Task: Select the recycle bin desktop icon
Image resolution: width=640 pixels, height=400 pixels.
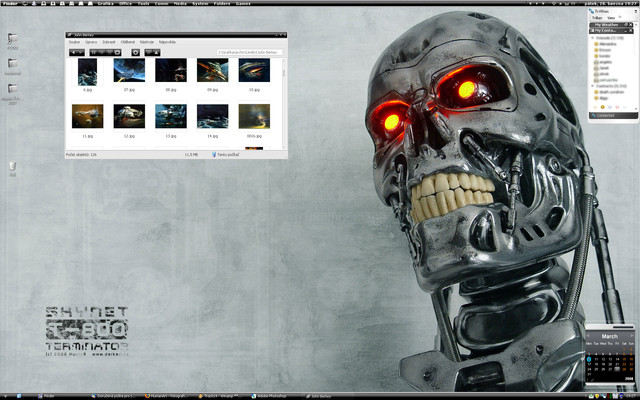Action: click(x=13, y=167)
